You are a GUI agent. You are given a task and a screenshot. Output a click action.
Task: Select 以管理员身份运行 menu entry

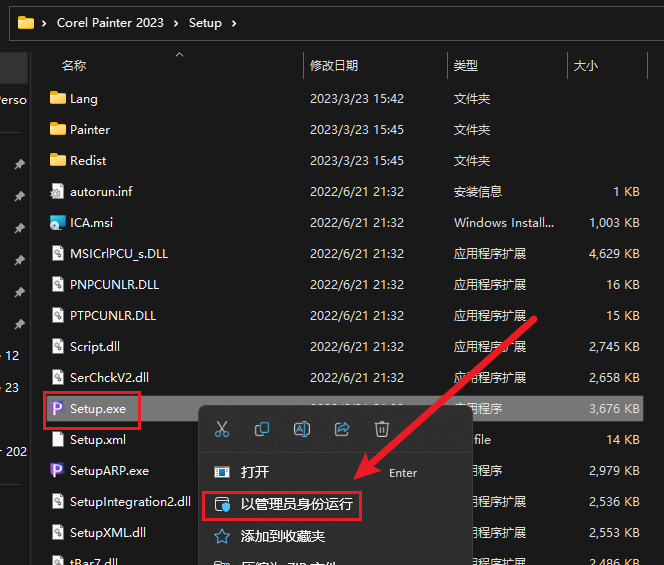click(x=282, y=504)
